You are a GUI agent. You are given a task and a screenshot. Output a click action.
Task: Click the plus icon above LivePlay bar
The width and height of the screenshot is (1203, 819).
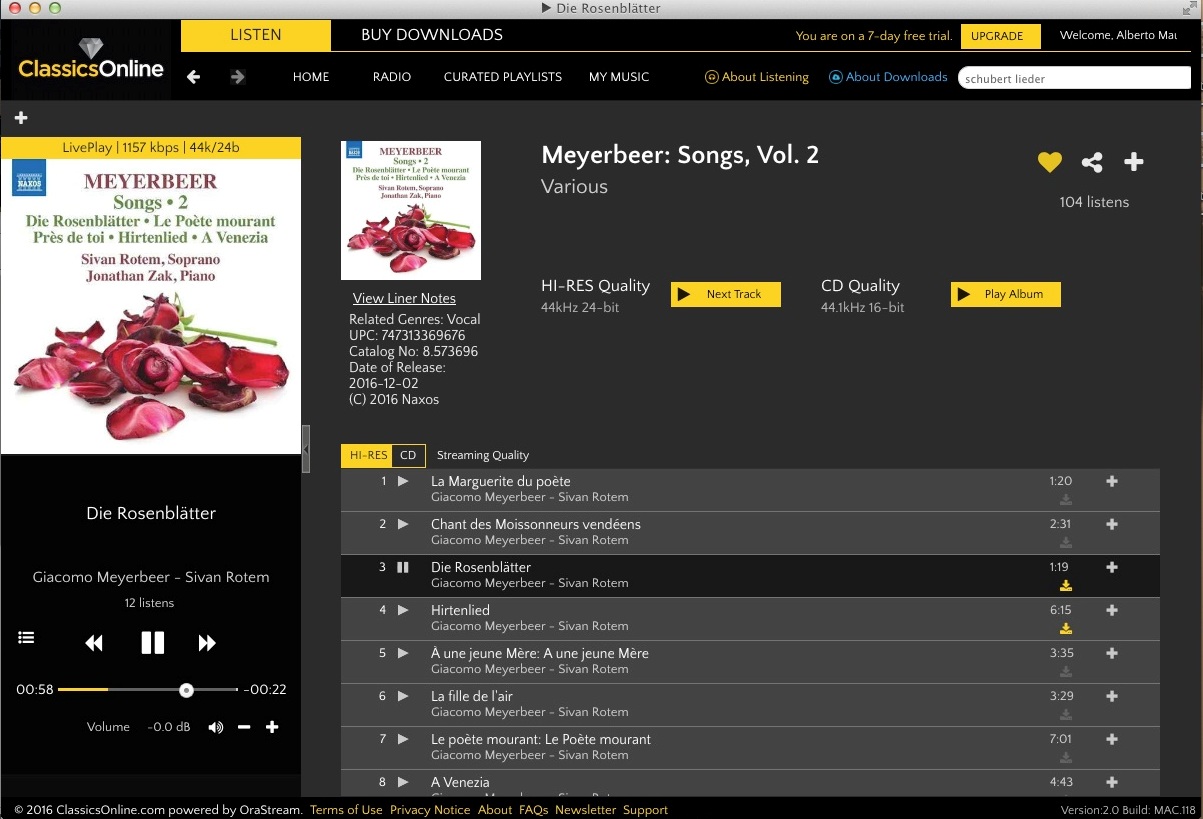(21, 118)
